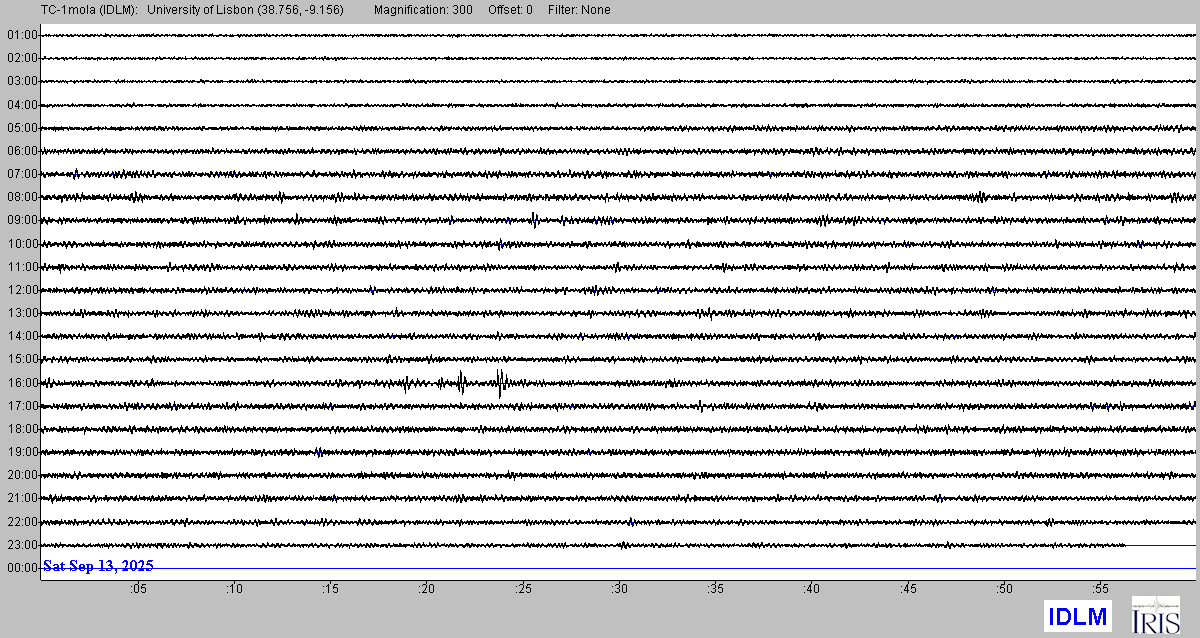The image size is (1200, 638).
Task: Click the blue marker on the 19:00 trace
Action: (x=319, y=452)
